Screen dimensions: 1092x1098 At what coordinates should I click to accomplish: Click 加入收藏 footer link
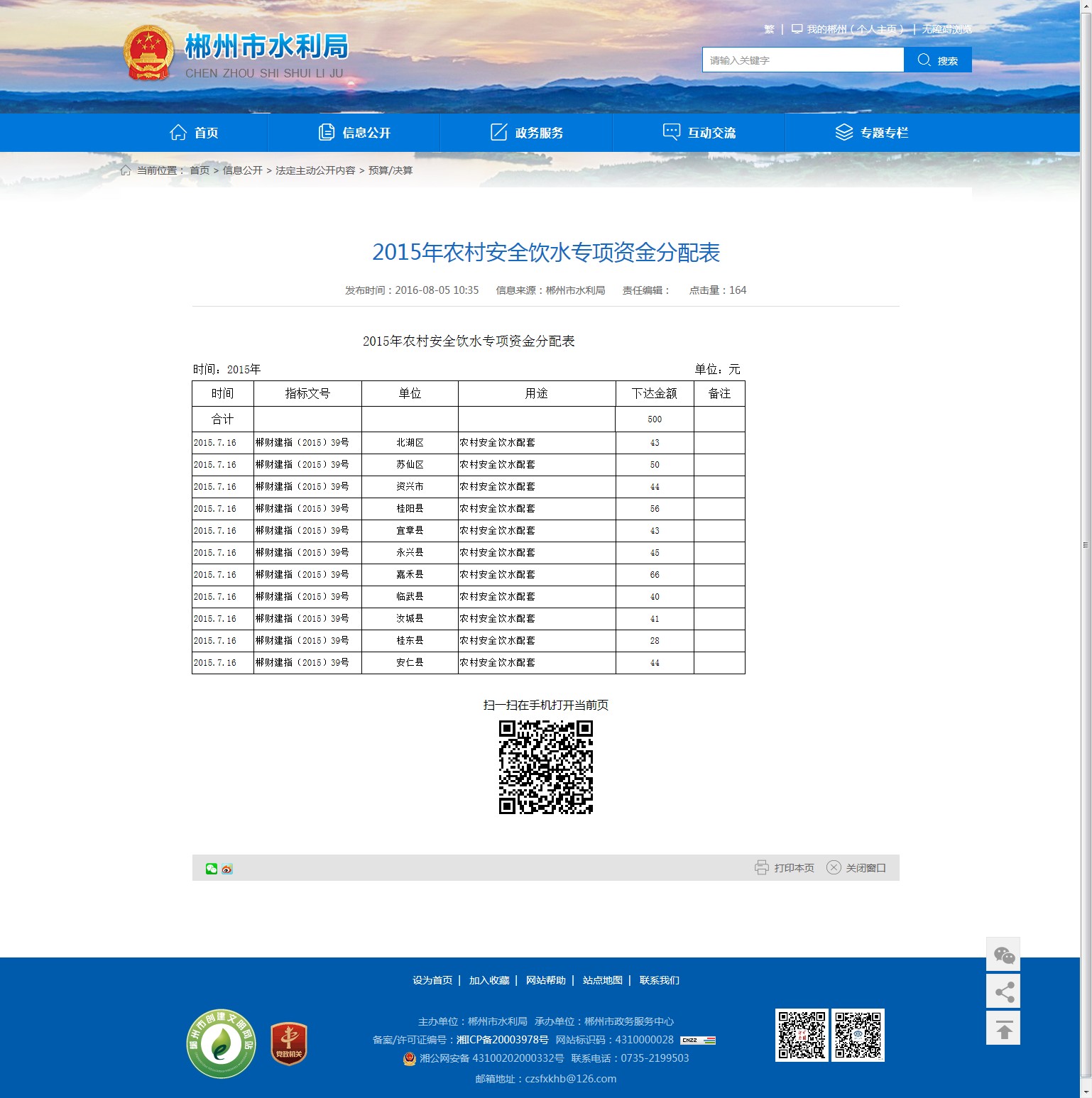tap(489, 980)
